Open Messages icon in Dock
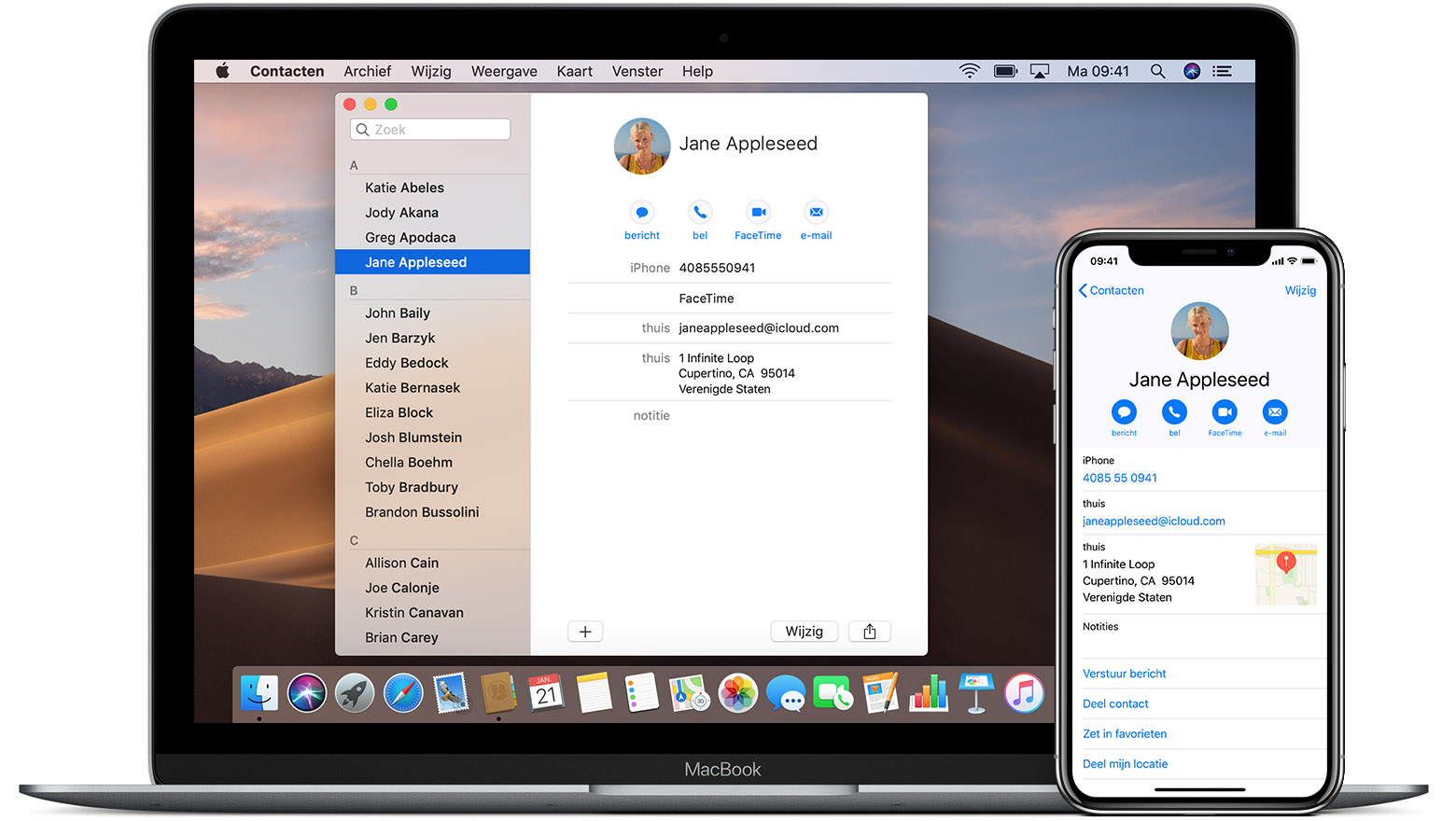The height and width of the screenshot is (821, 1456). (x=786, y=693)
